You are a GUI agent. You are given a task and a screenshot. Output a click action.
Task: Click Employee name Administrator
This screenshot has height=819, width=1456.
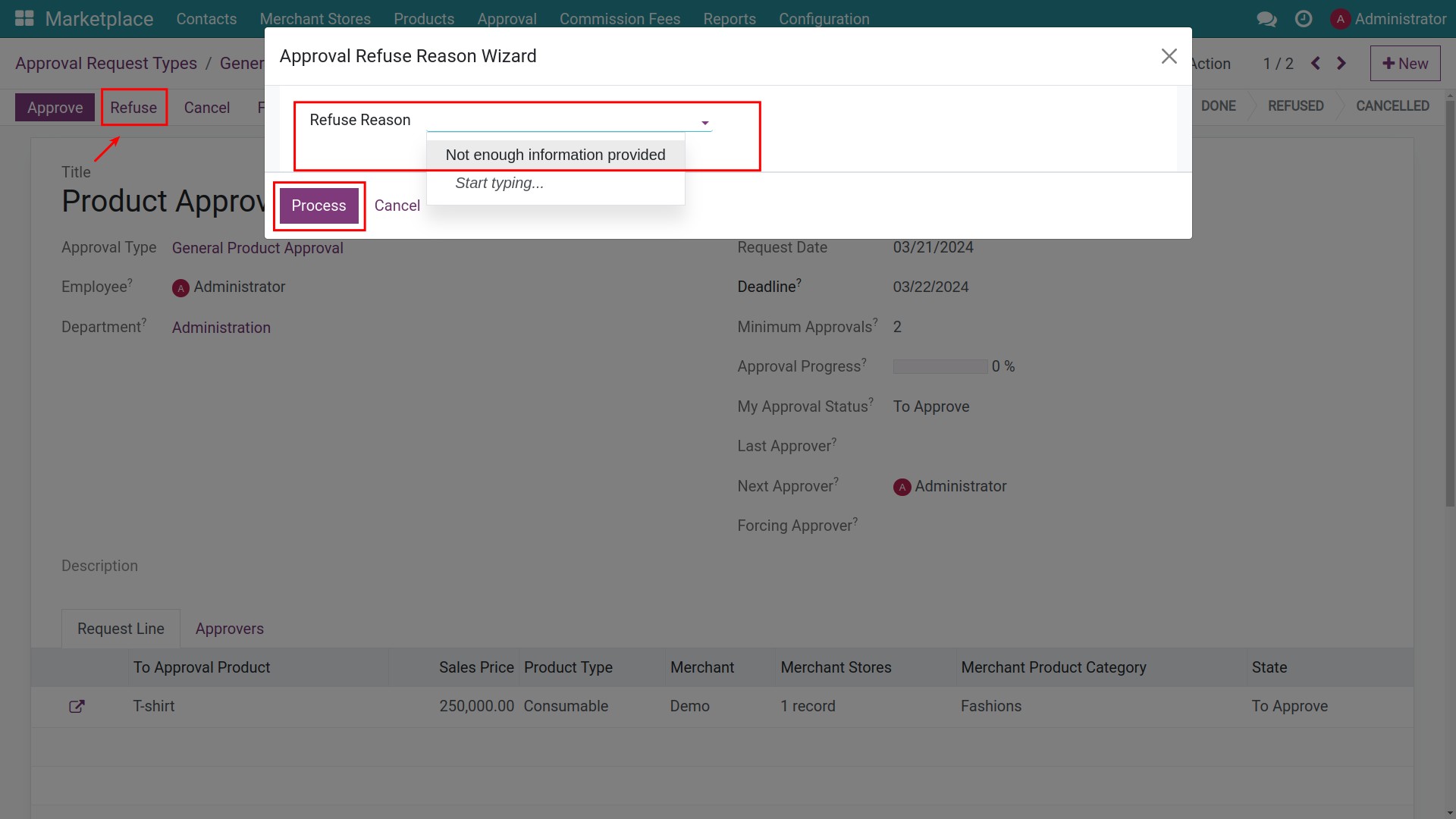pos(239,287)
